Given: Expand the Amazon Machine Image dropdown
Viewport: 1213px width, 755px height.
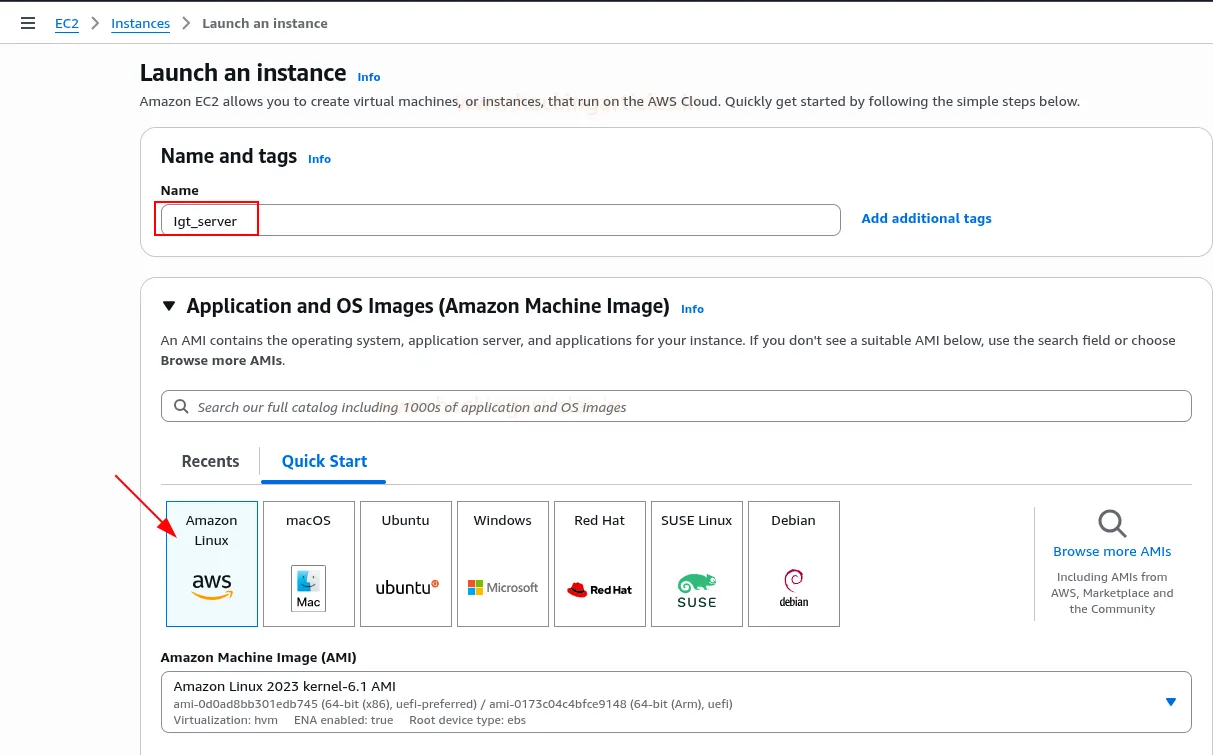Looking at the screenshot, I should coord(1172,701).
